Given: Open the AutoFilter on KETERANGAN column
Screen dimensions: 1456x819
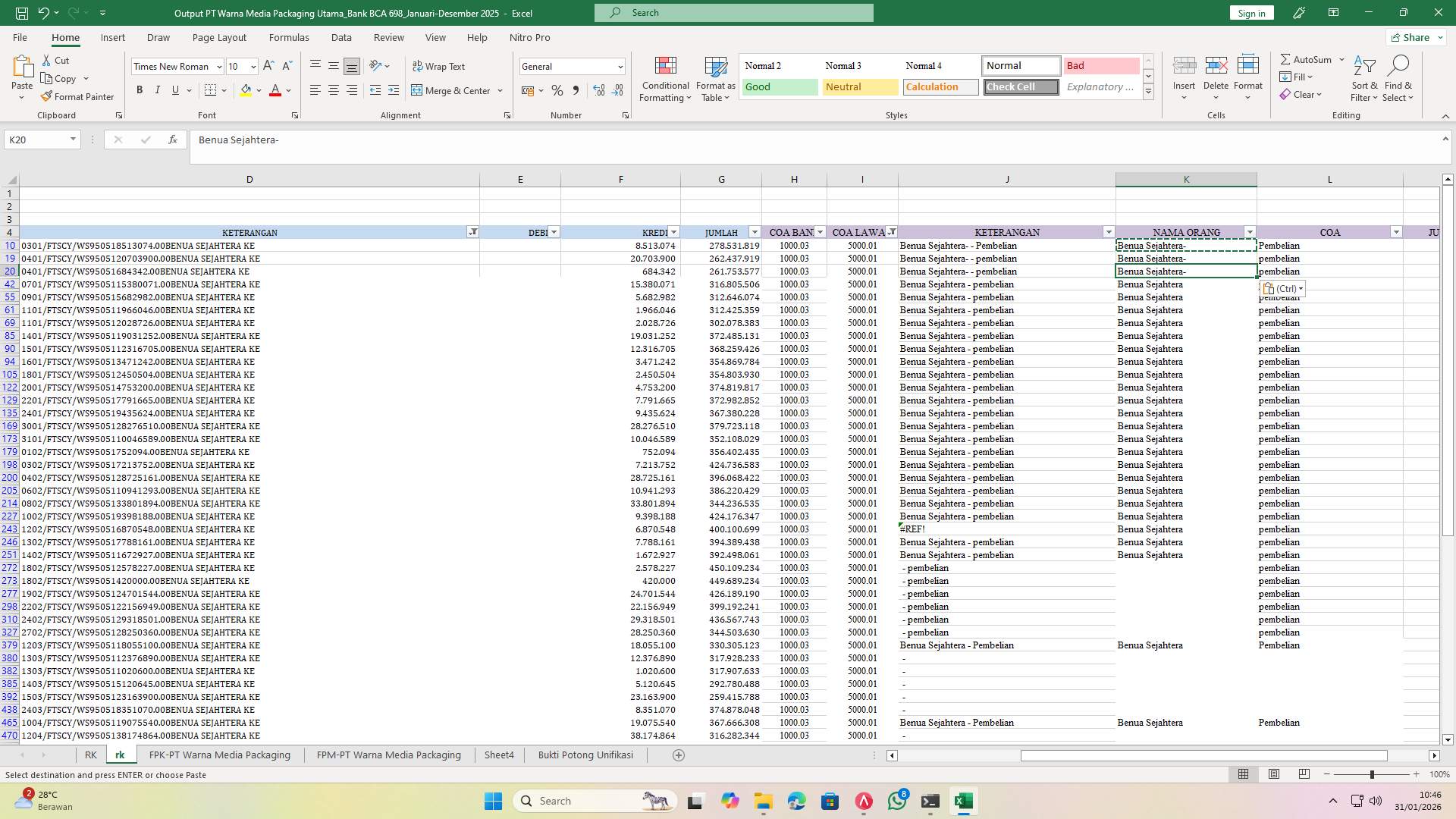Looking at the screenshot, I should 473,232.
